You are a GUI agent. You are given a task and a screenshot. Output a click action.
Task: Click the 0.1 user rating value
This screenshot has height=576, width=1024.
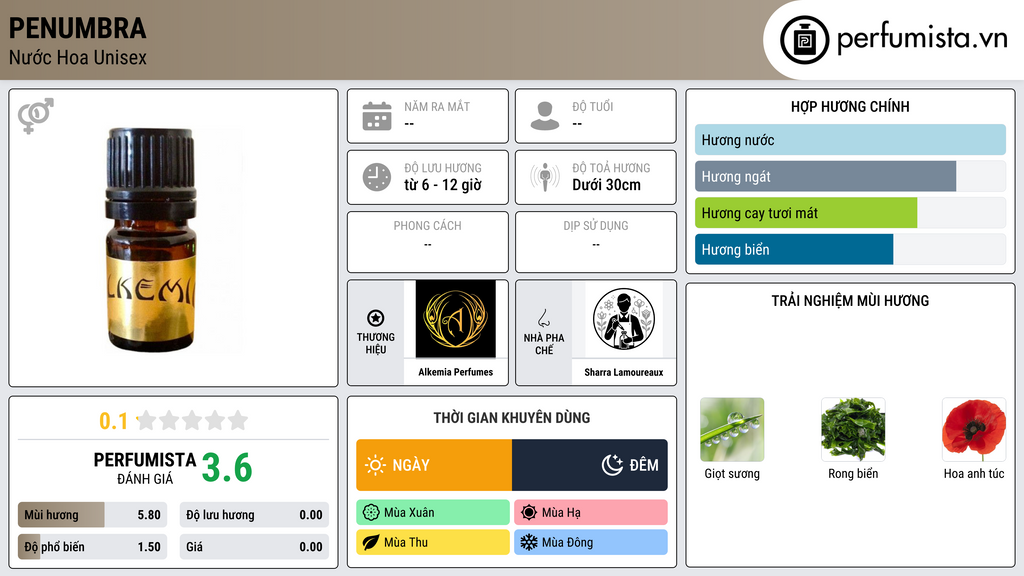[x=114, y=421]
